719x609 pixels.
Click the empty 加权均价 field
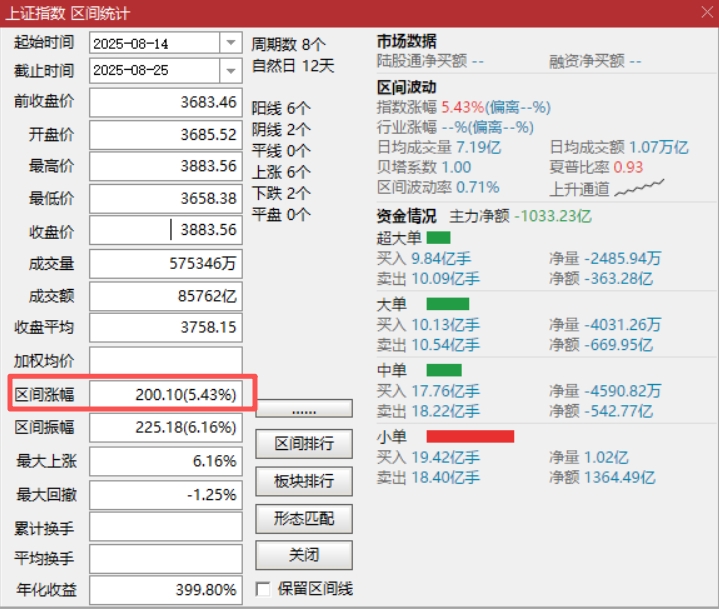[x=166, y=360]
